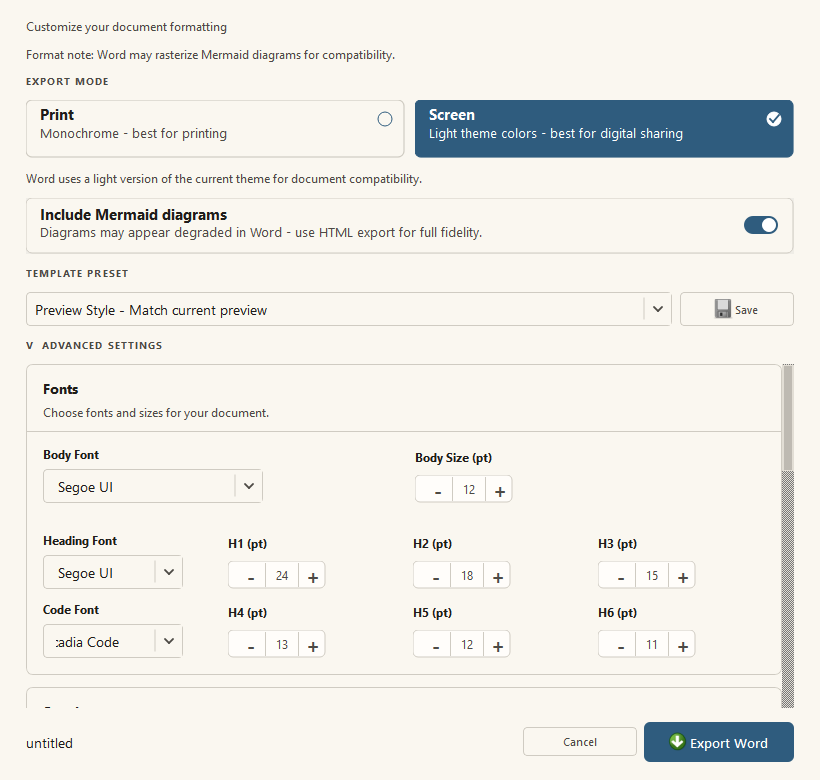The width and height of the screenshot is (820, 780).
Task: Decrease the H4 point size
Action: [248, 644]
